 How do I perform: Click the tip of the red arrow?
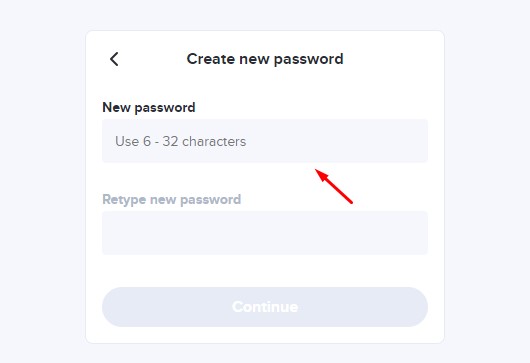coord(316,170)
